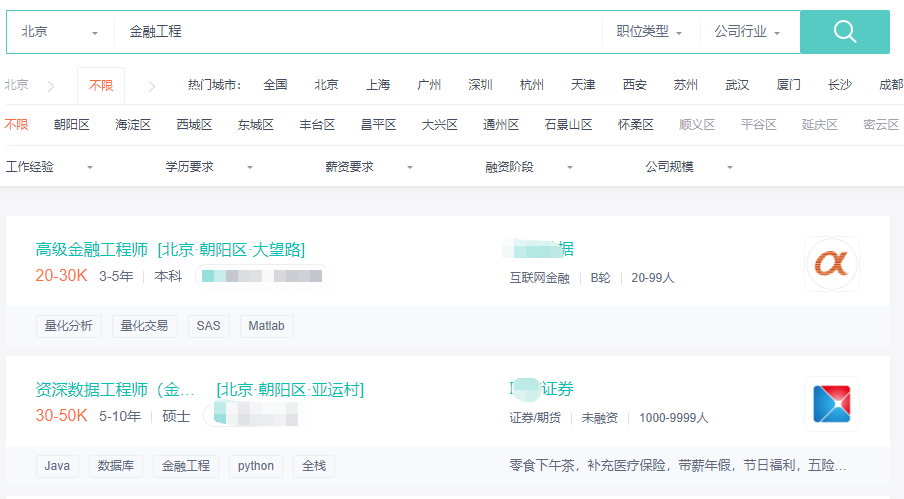Expand the 公司规模 filter dropdown
The width and height of the screenshot is (904, 499).
(x=689, y=167)
